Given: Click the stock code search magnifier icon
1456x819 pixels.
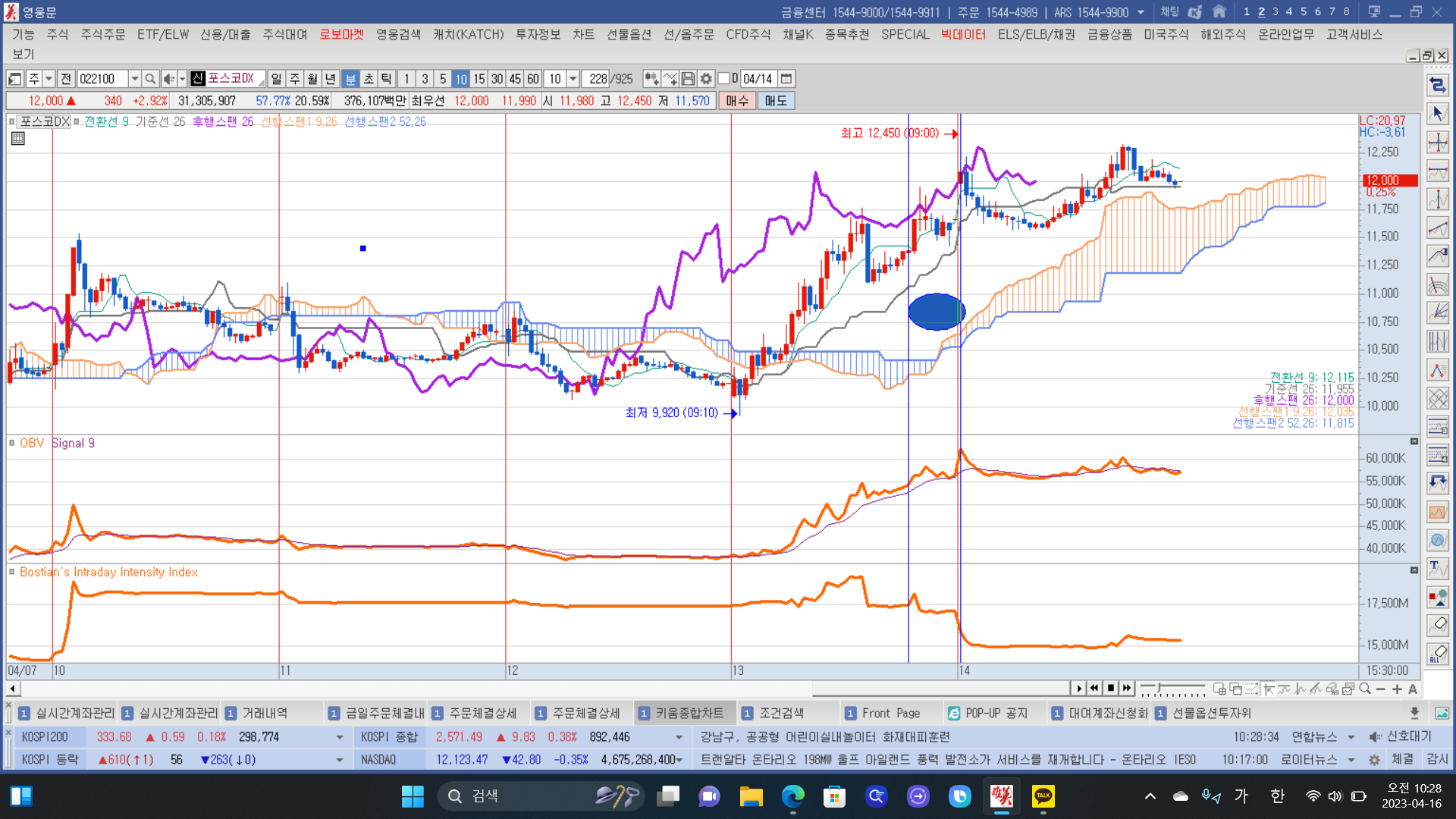Looking at the screenshot, I should point(150,79).
